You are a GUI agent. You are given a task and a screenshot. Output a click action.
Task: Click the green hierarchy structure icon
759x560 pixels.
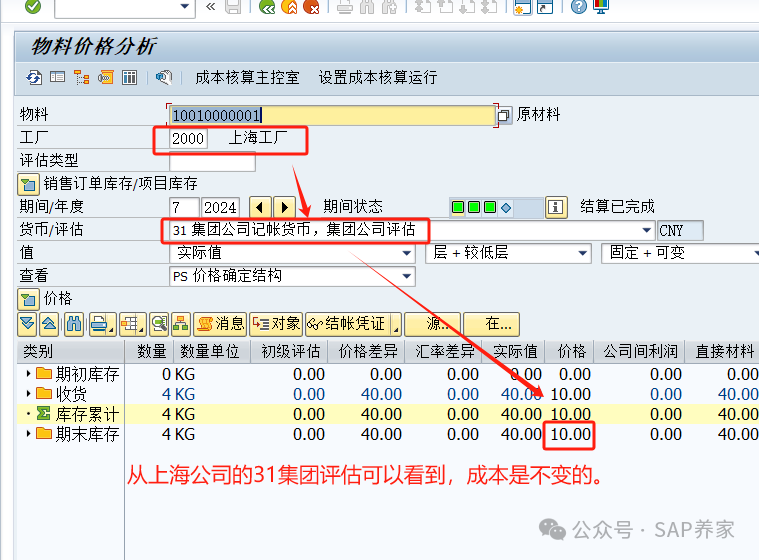coord(181,324)
